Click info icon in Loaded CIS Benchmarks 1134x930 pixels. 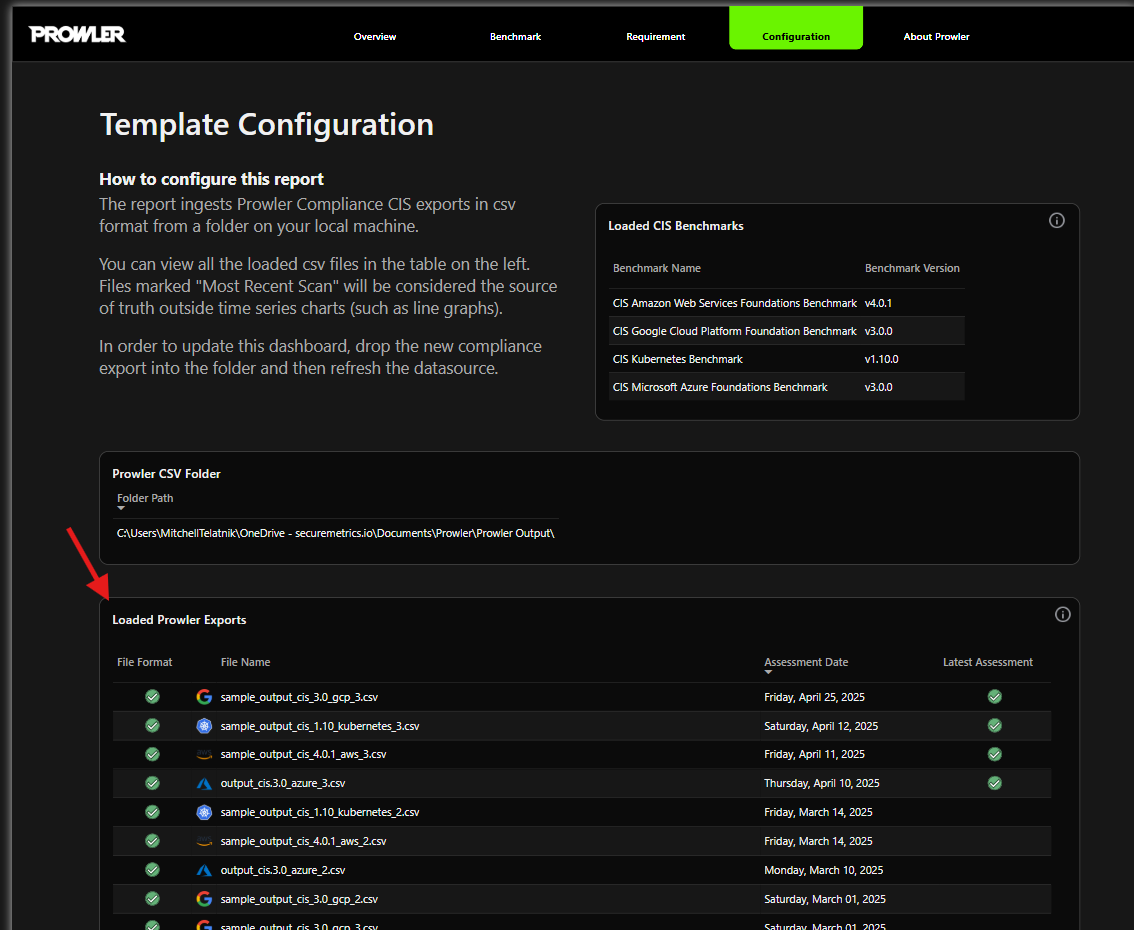coord(1057,221)
